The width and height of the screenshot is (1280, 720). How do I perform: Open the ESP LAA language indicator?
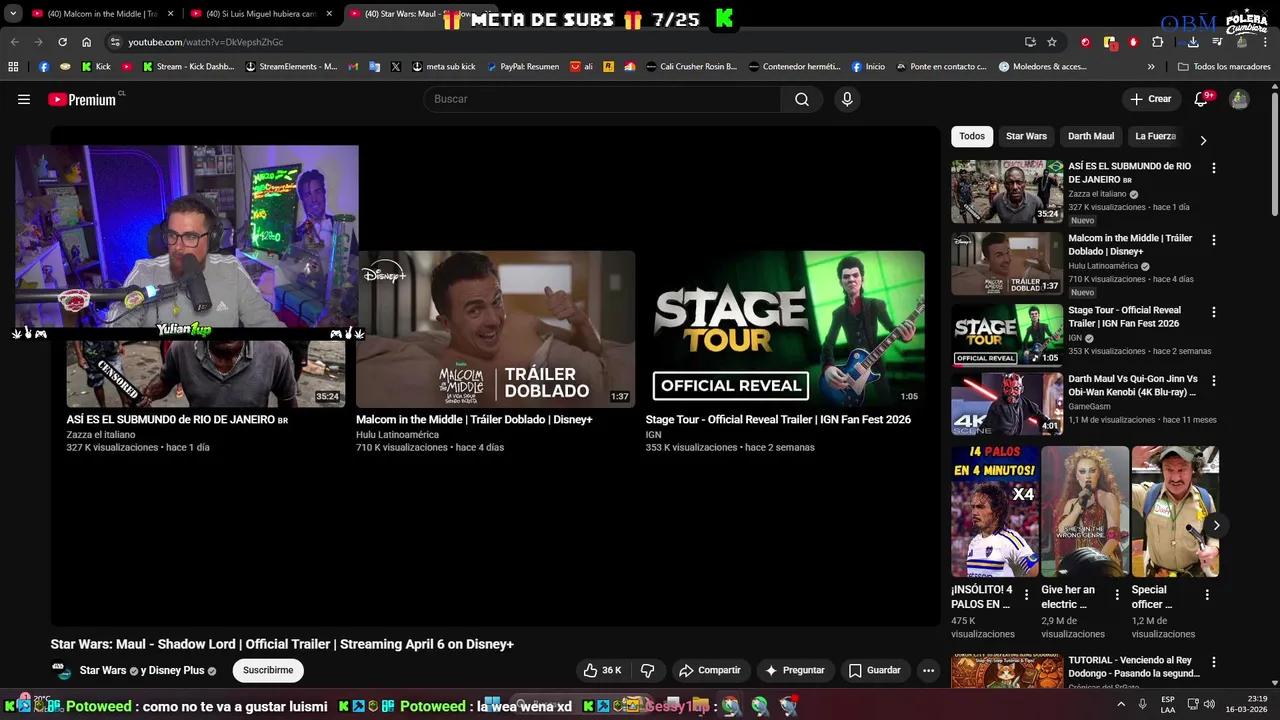pos(1168,704)
